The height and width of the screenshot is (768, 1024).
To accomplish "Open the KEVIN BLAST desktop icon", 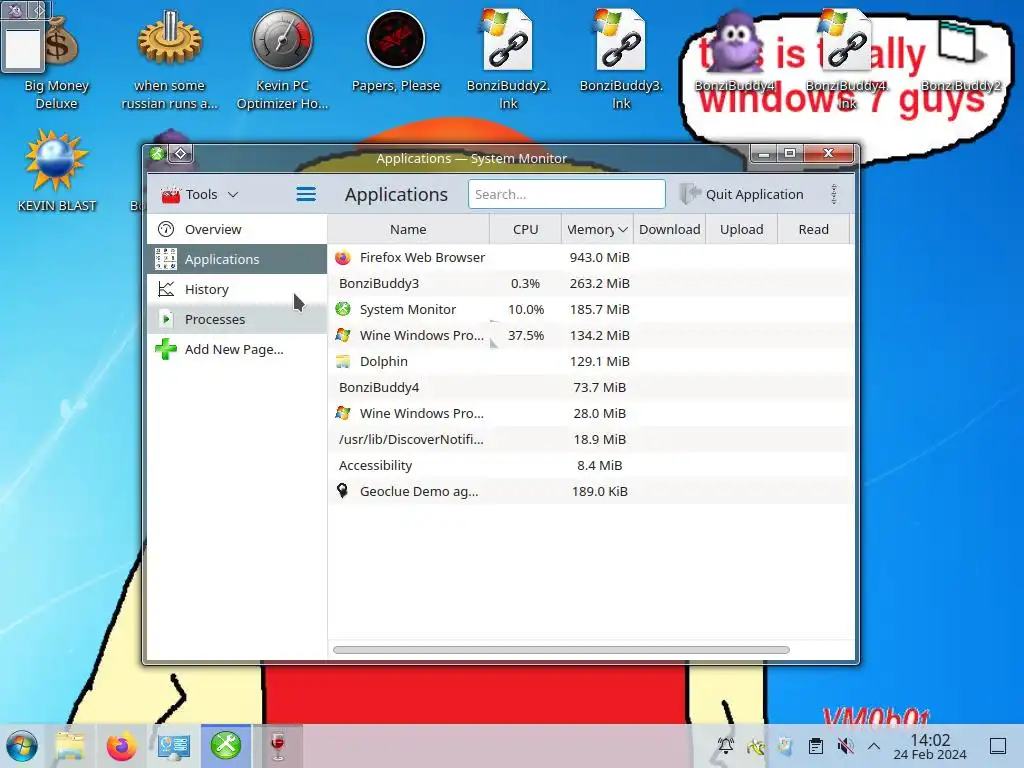I will pyautogui.click(x=57, y=171).
